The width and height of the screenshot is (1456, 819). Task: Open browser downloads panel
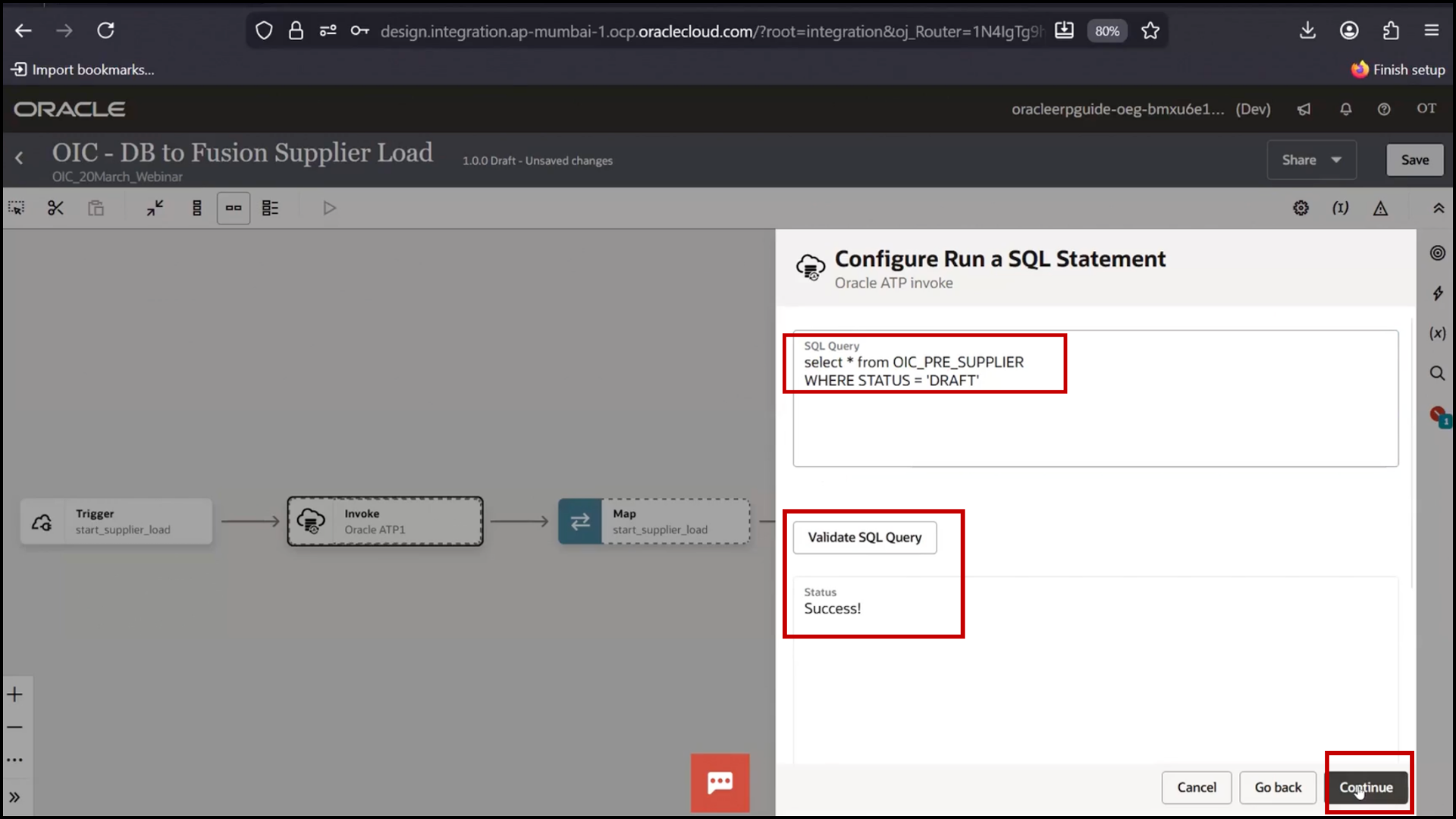click(x=1307, y=30)
